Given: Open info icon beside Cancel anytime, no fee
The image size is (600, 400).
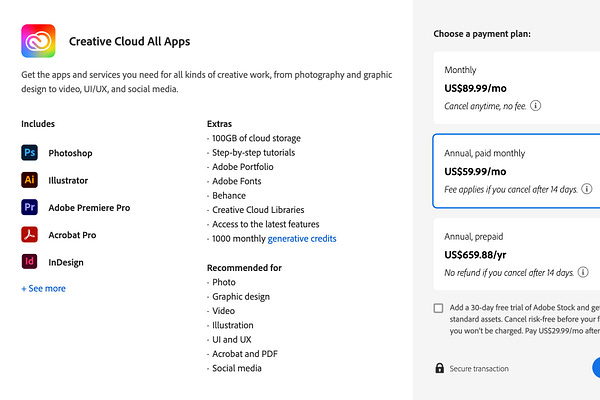Looking at the screenshot, I should click(536, 106).
